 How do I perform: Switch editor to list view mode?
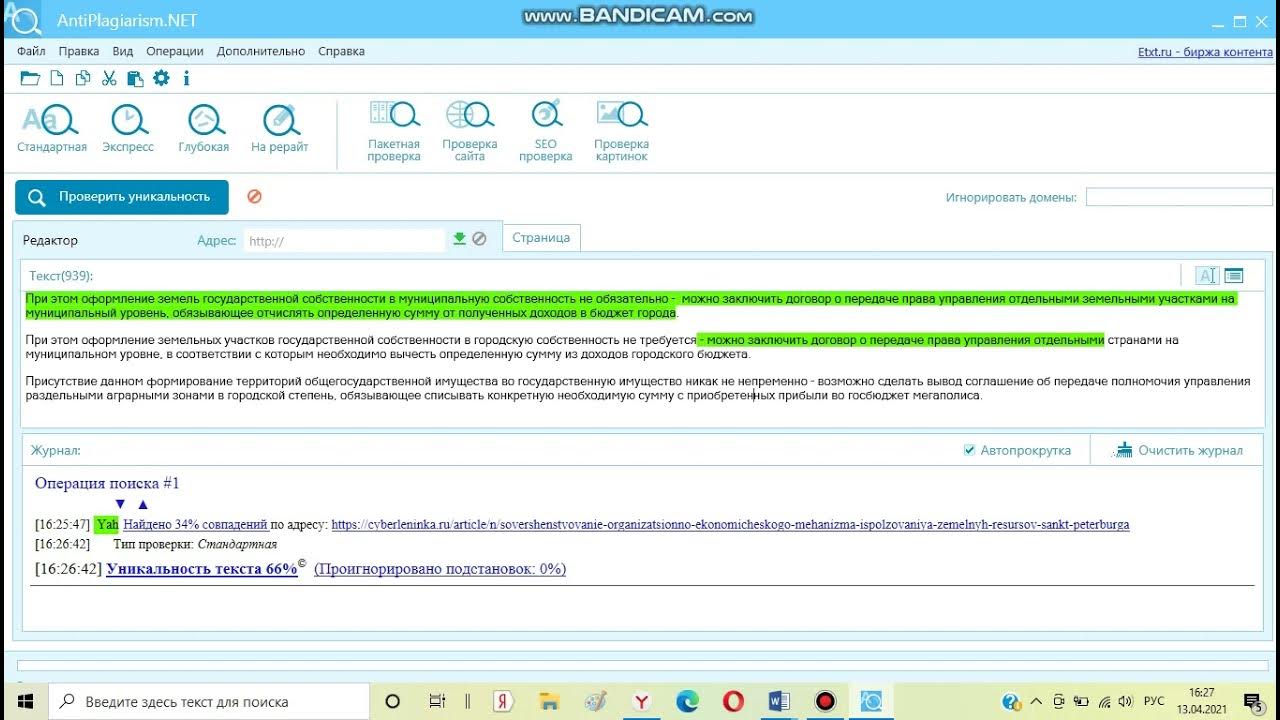1233,276
